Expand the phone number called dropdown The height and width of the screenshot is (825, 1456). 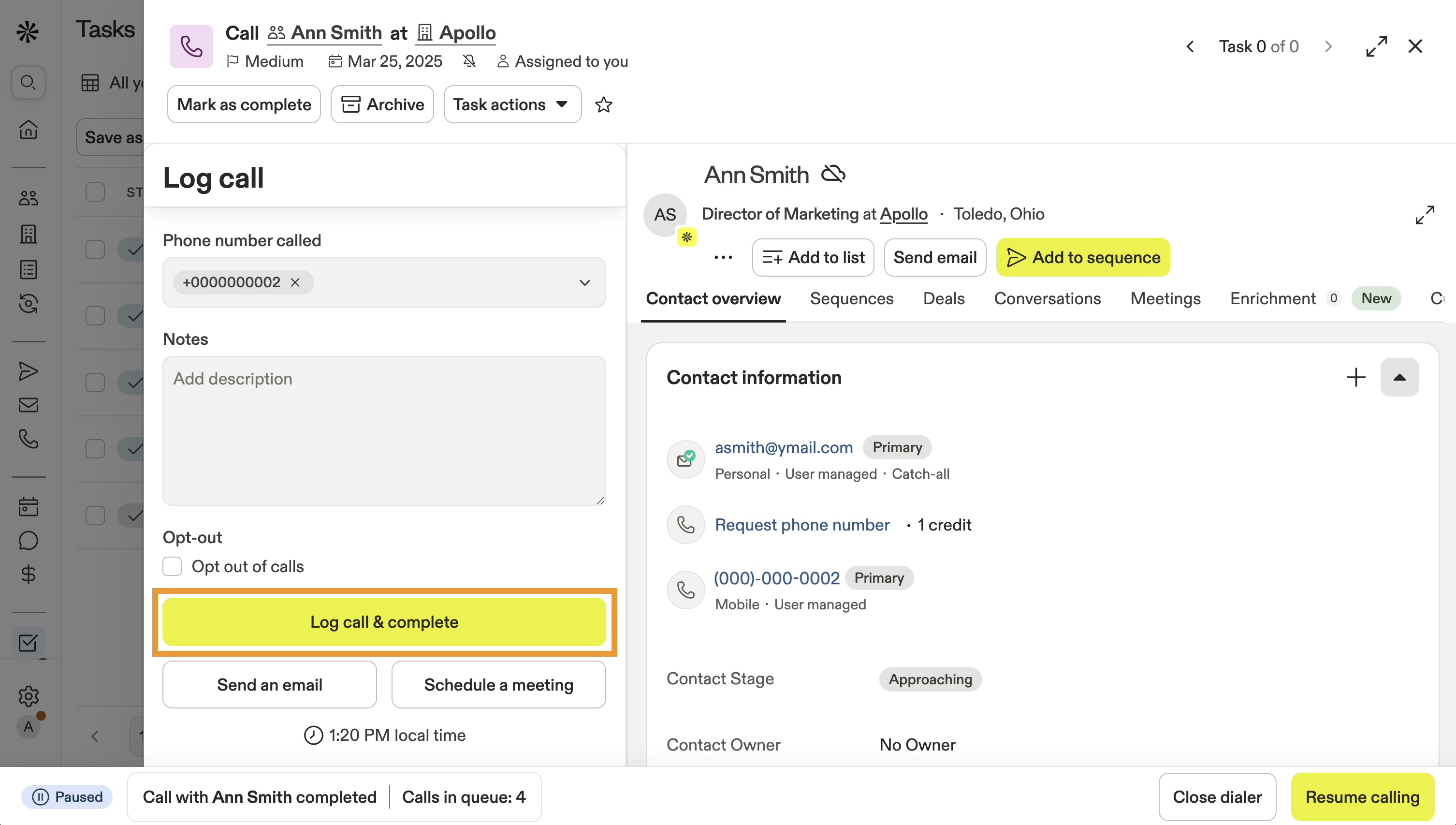(x=584, y=283)
